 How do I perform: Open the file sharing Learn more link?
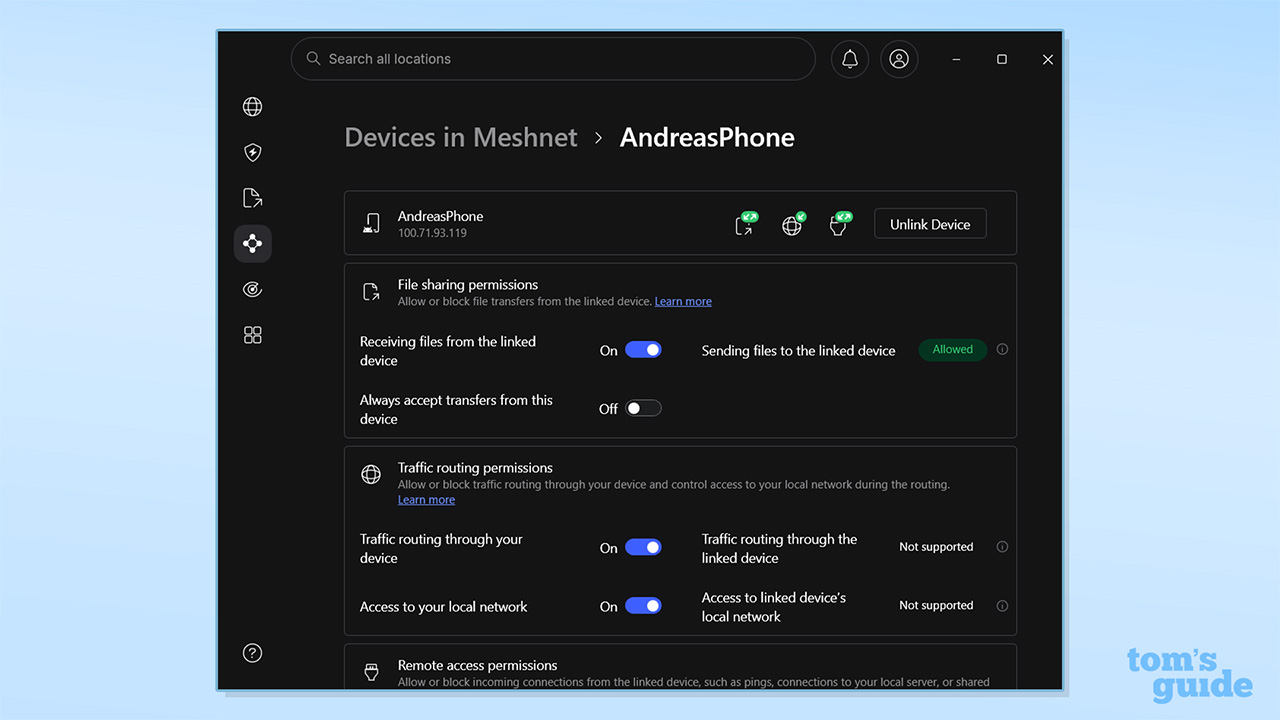coord(683,301)
